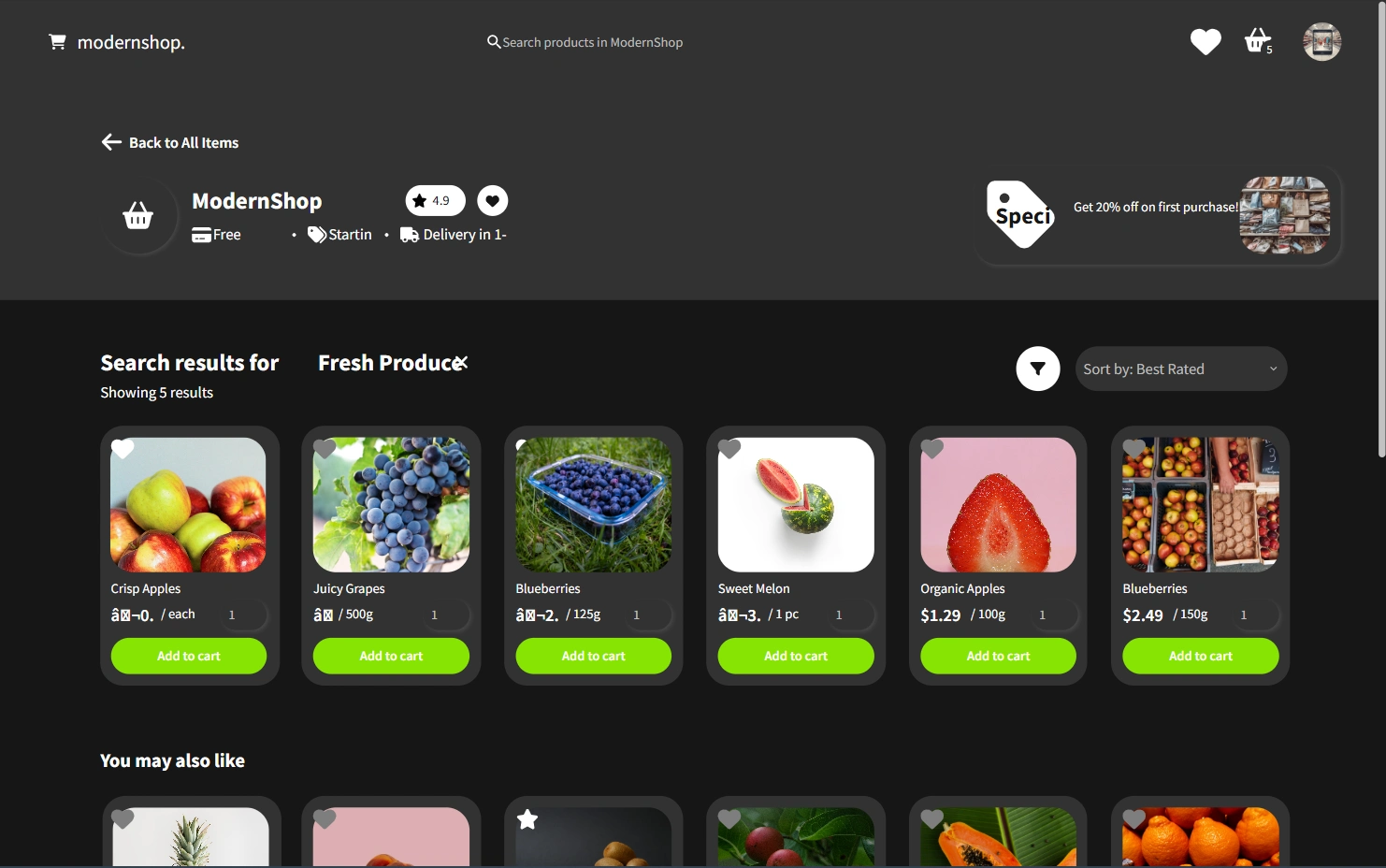This screenshot has height=868, width=1386.
Task: Open the Sort by Best Rated dropdown
Action: point(1181,369)
